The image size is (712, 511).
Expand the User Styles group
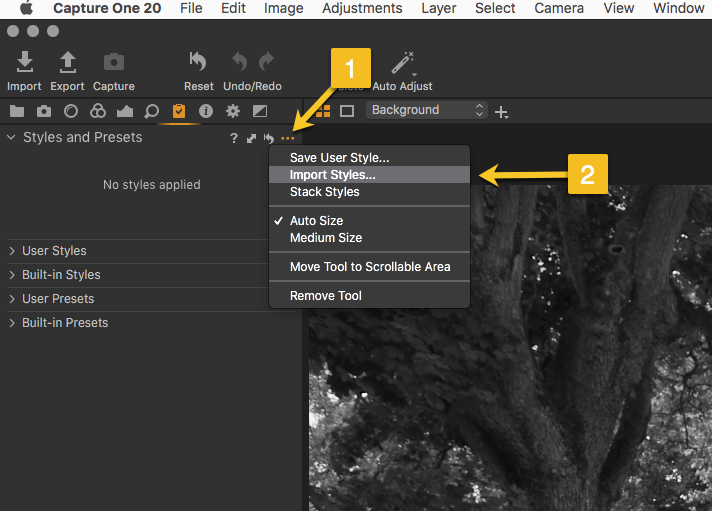[54, 251]
